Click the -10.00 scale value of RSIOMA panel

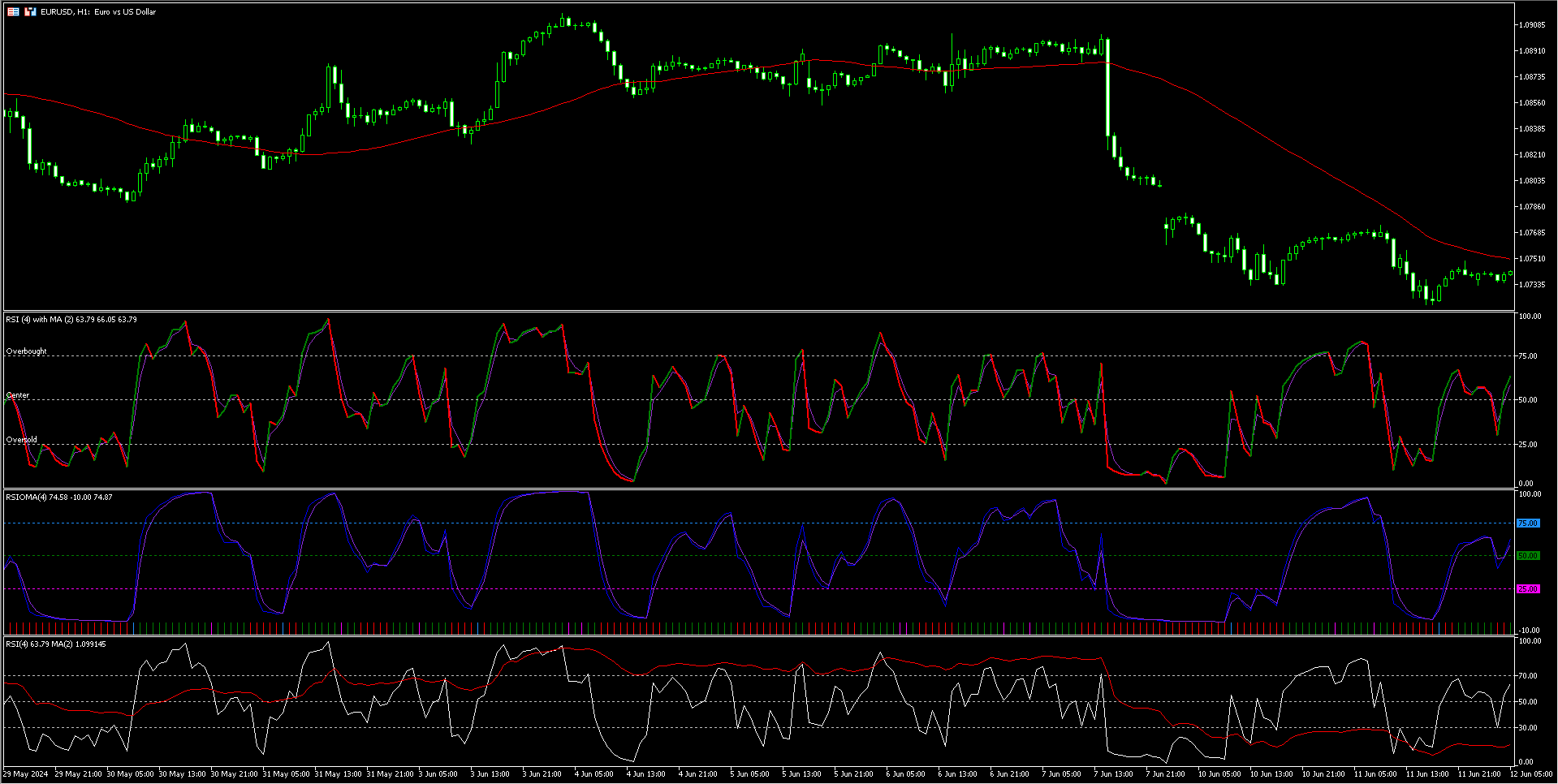(x=1529, y=631)
